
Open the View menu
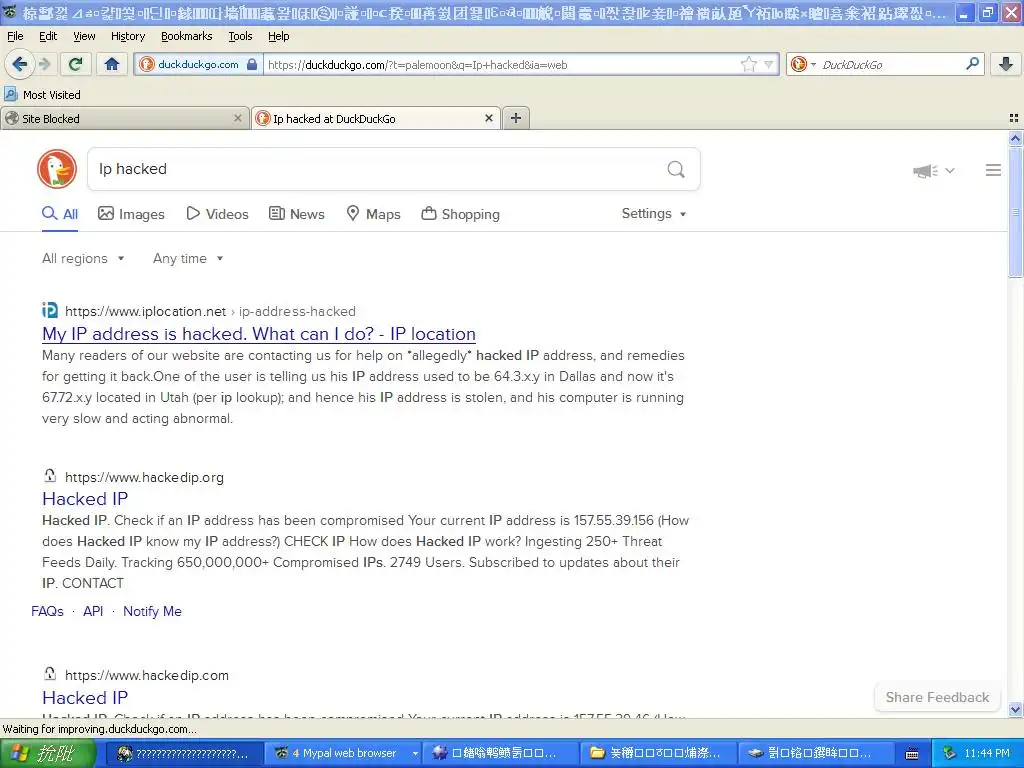coord(84,36)
